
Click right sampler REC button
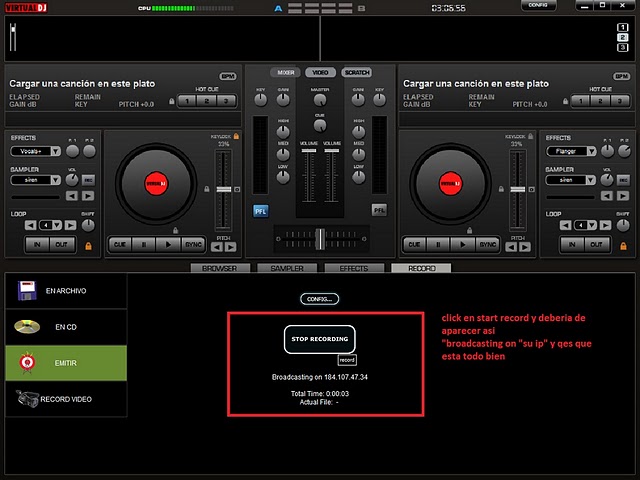[623, 180]
